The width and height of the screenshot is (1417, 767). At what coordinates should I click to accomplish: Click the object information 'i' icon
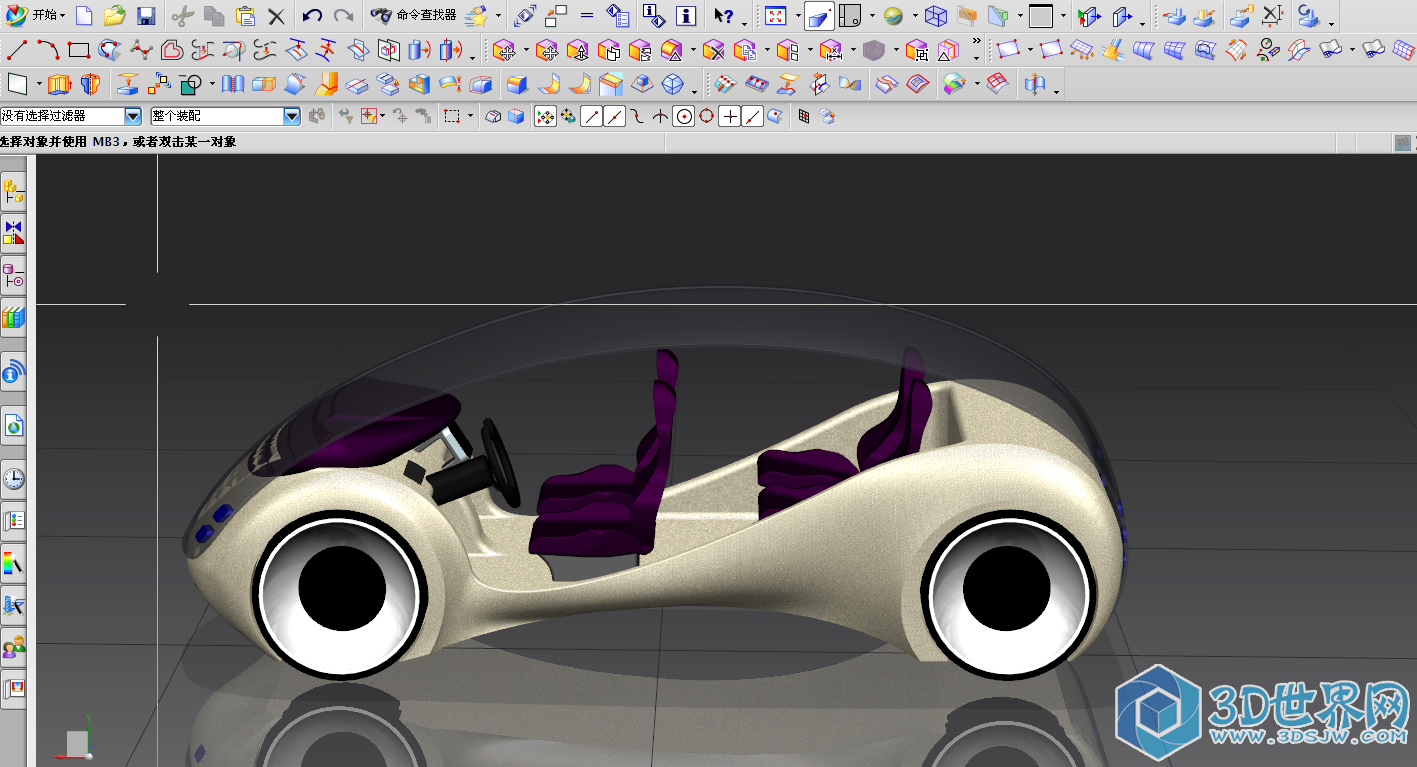[686, 16]
